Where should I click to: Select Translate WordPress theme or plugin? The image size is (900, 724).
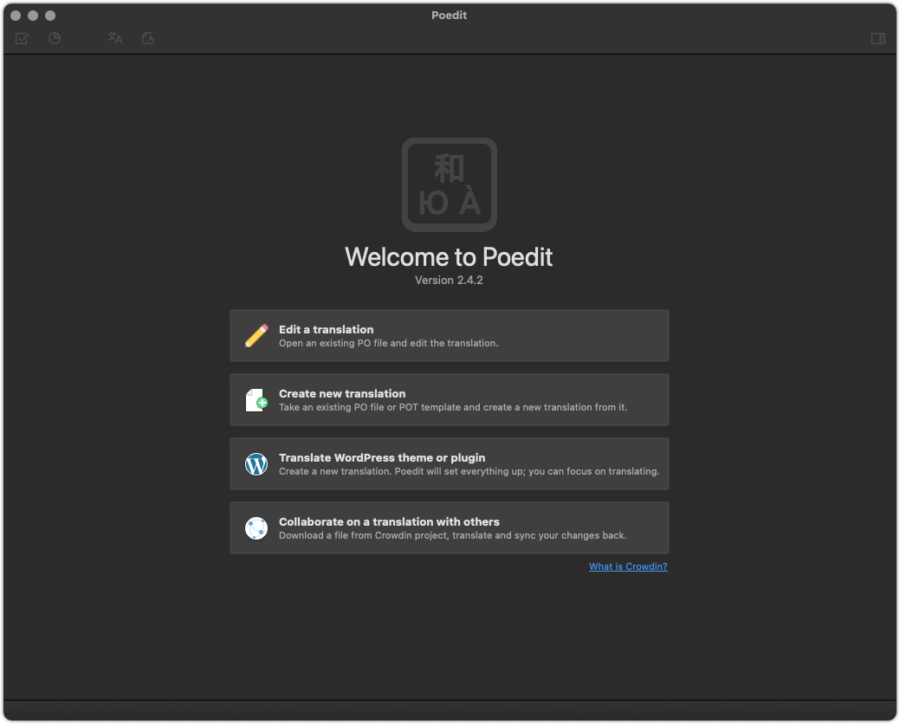(x=449, y=464)
